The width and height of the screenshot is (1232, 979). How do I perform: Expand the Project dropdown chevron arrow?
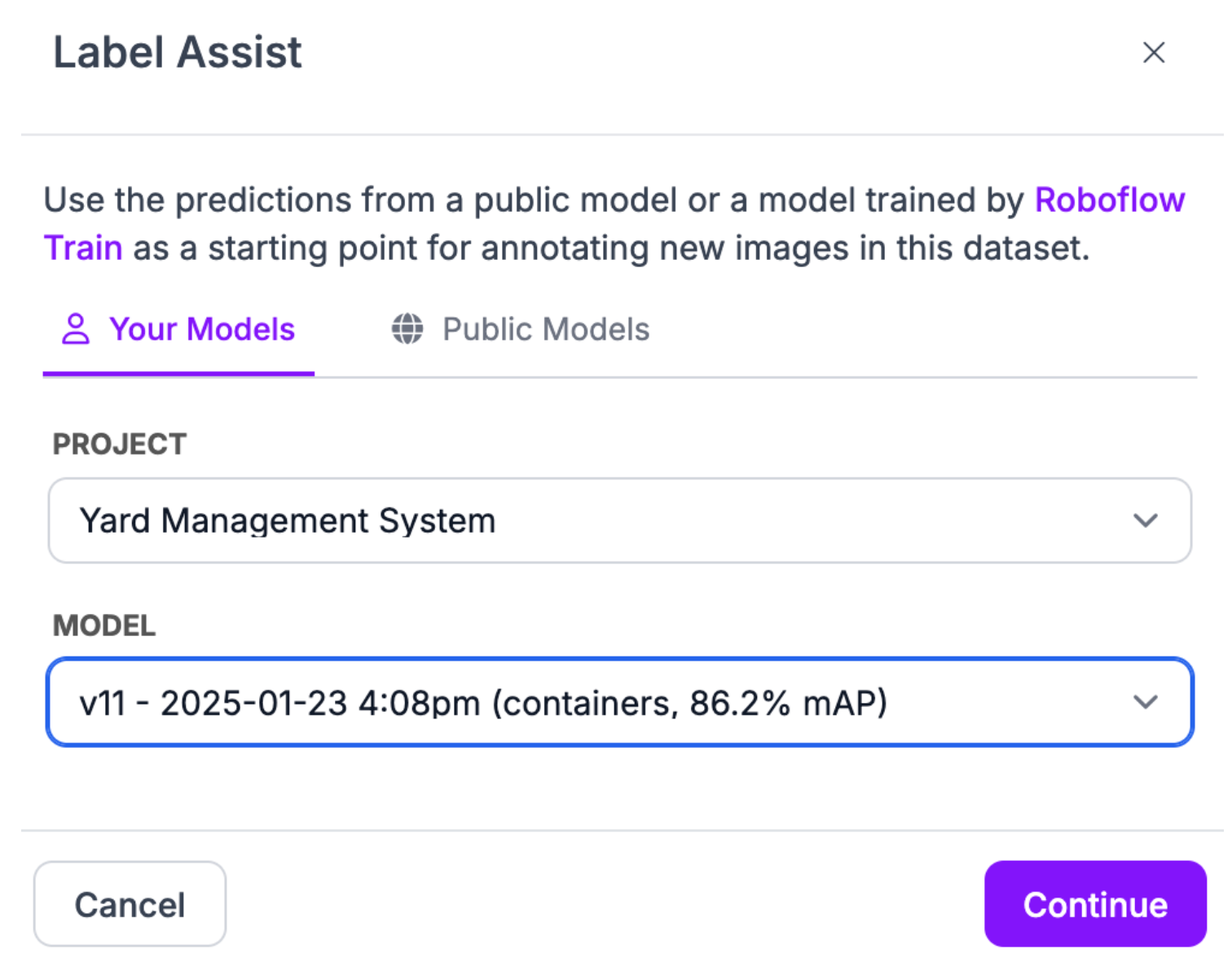[x=1145, y=520]
